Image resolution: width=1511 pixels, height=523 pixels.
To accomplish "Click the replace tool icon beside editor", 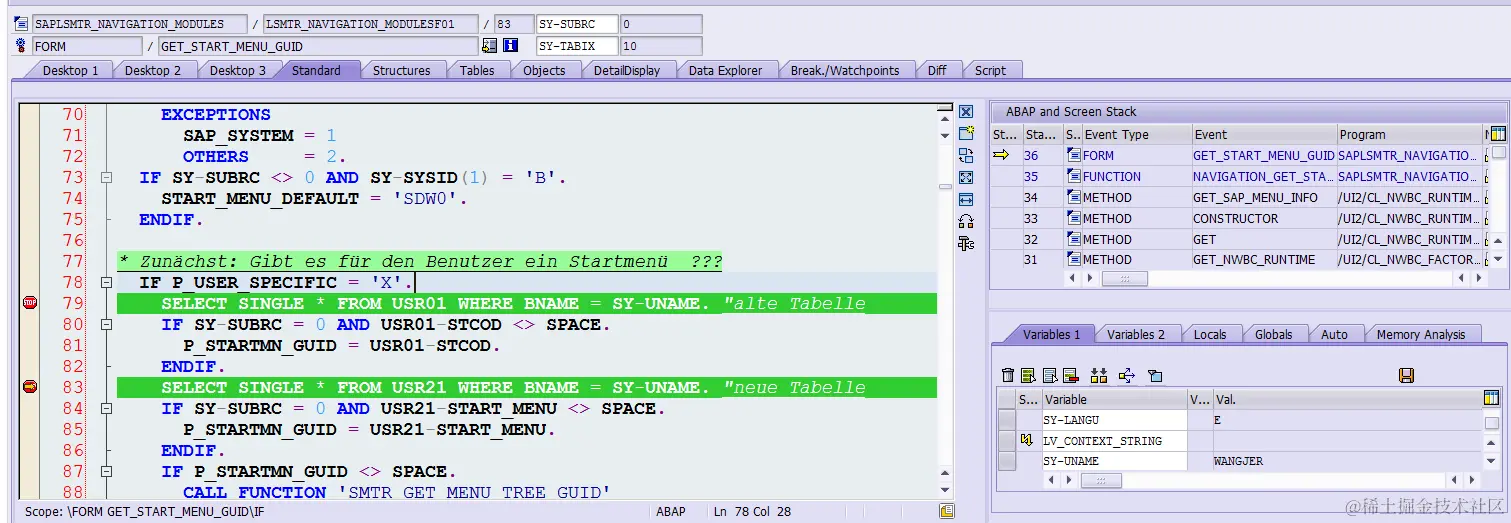I will 966,155.
